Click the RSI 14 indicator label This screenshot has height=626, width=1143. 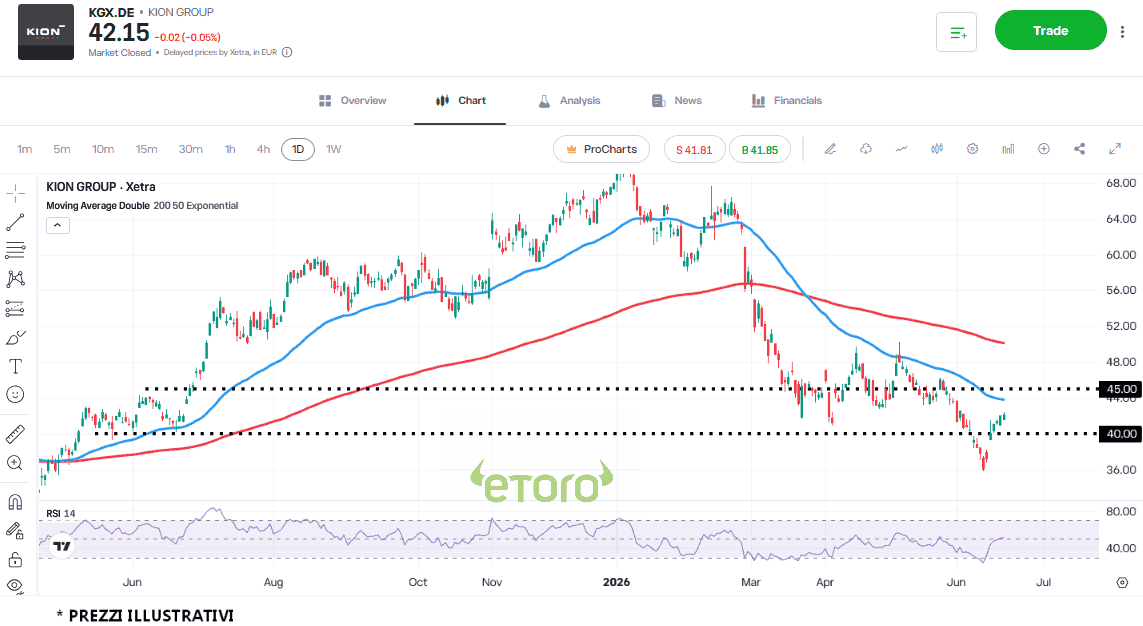point(61,514)
